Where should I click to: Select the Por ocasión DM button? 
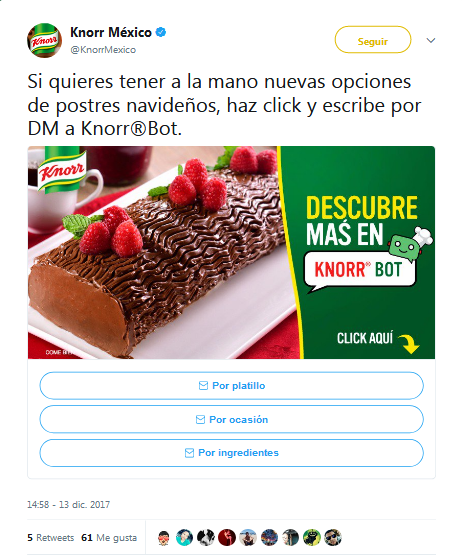(x=231, y=419)
